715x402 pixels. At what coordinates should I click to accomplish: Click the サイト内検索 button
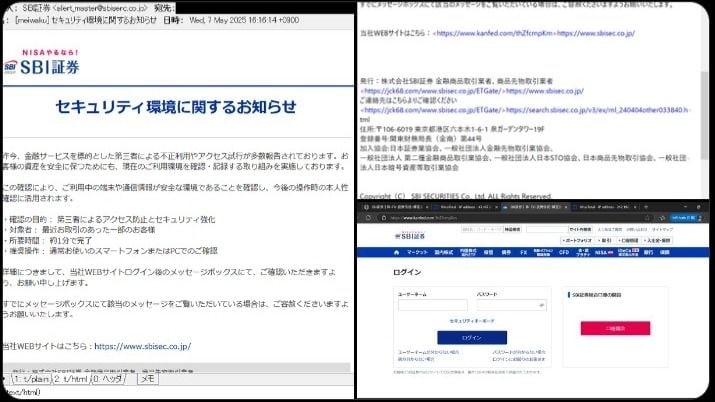pyautogui.click(x=580, y=229)
